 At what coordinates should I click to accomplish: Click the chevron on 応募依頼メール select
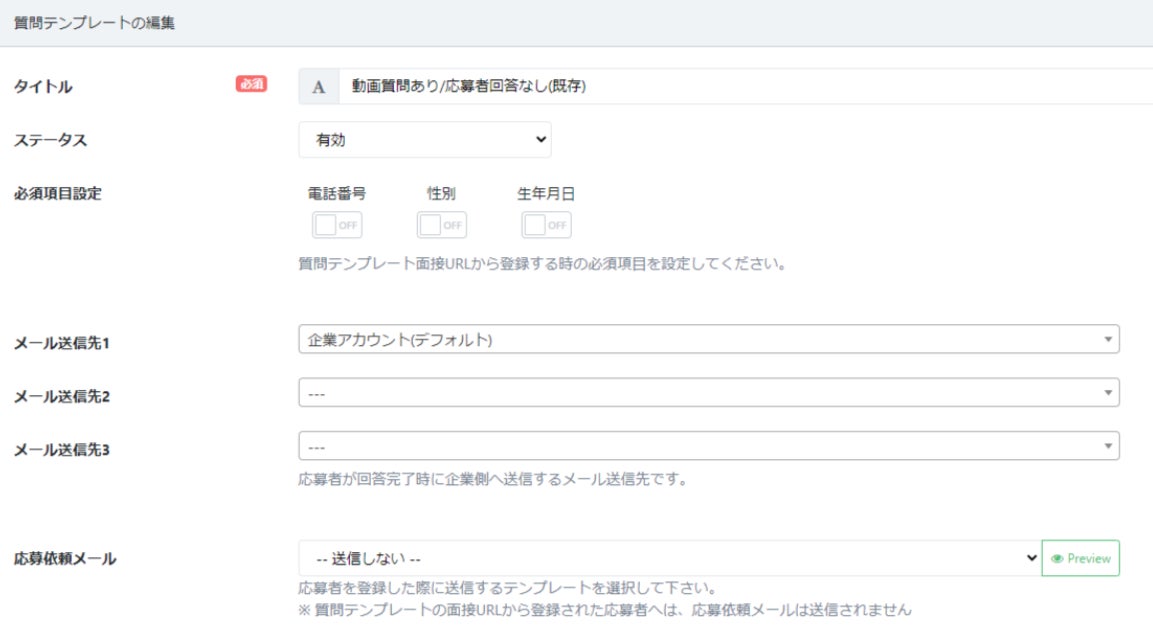tap(1032, 559)
